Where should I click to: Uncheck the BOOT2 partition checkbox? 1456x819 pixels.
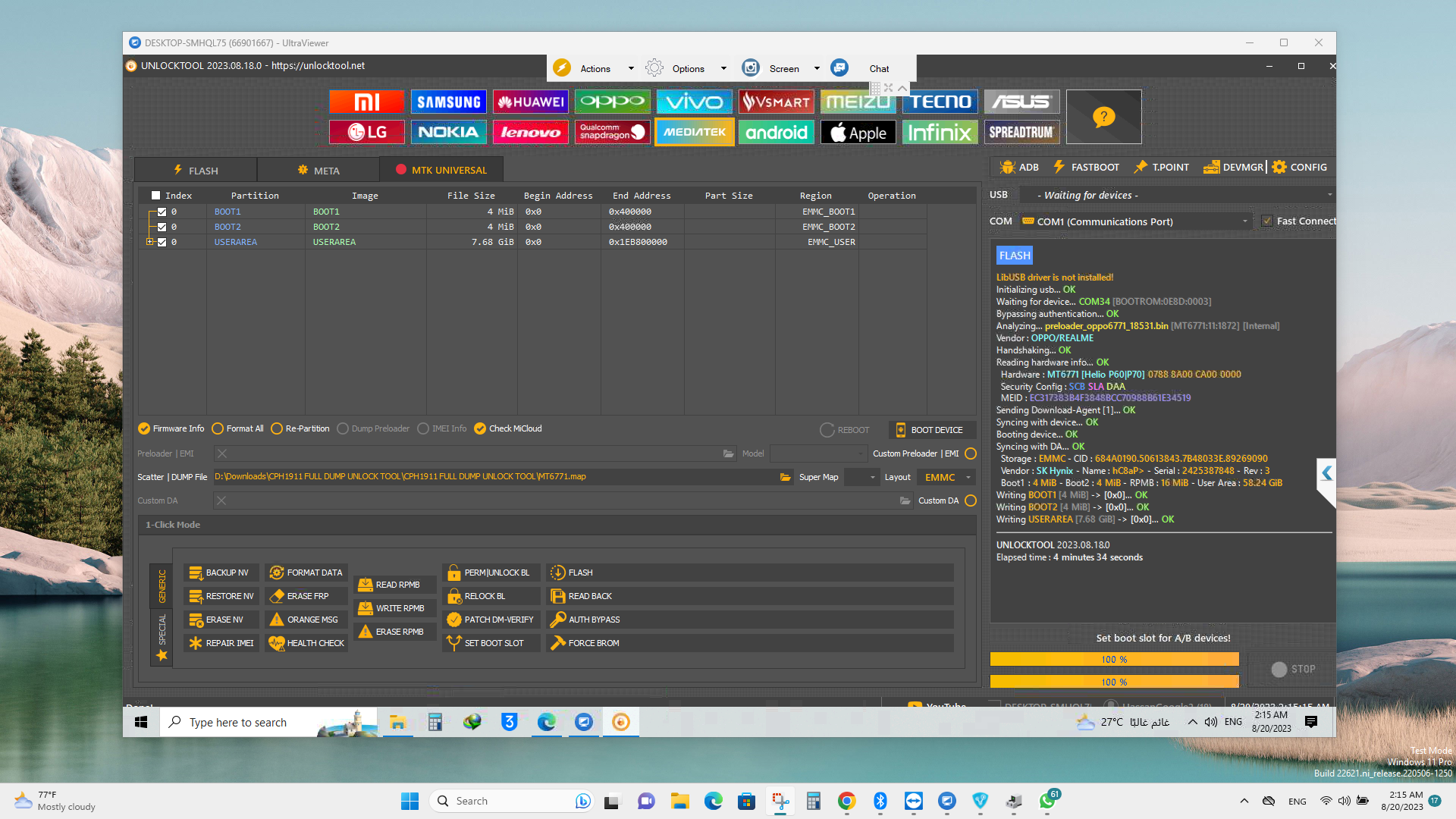162,227
